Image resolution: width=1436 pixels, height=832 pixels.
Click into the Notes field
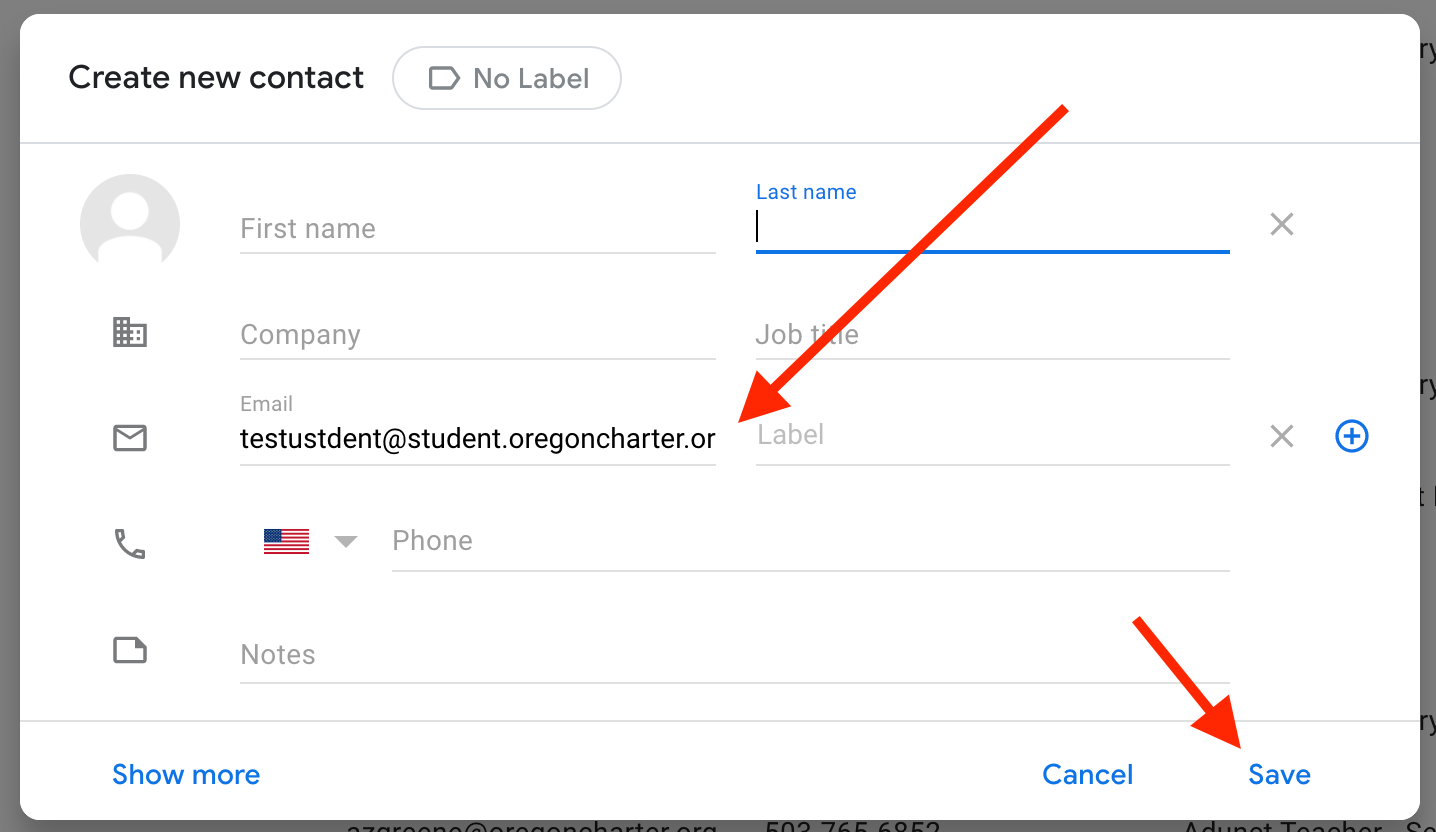click(x=734, y=655)
